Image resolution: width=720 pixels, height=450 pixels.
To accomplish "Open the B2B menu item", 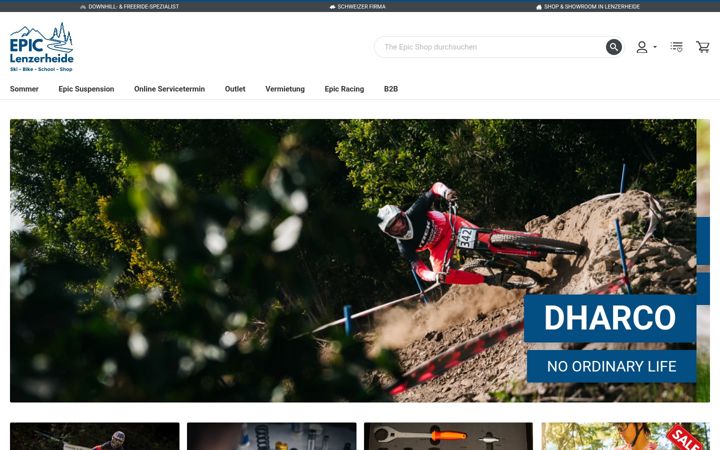I will click(x=391, y=89).
